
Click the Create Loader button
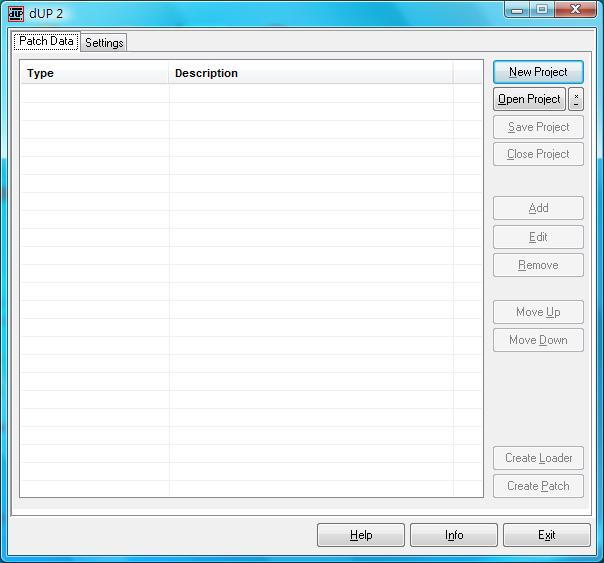[x=538, y=458]
